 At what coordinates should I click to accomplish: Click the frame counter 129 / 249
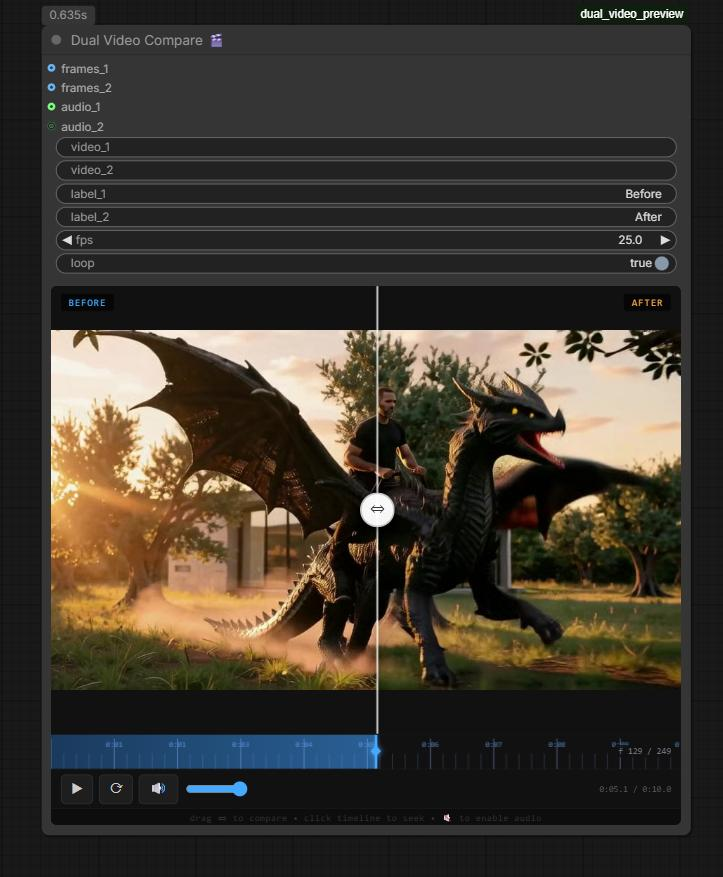pyautogui.click(x=645, y=751)
